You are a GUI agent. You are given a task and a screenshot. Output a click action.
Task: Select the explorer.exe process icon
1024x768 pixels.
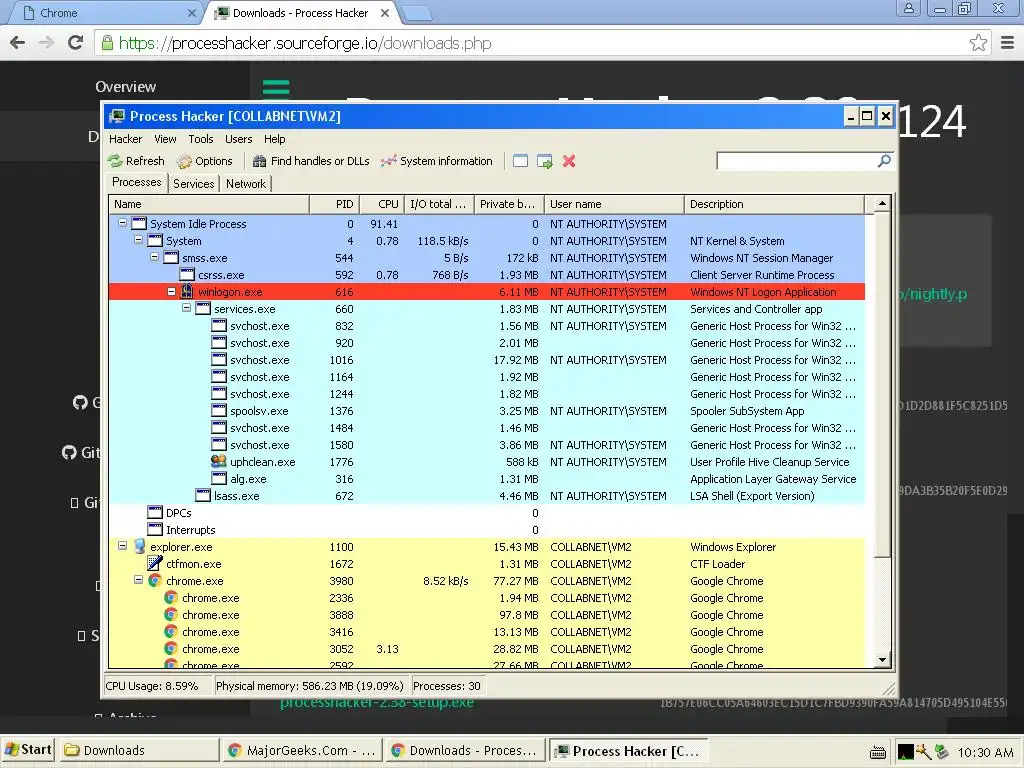[139, 547]
